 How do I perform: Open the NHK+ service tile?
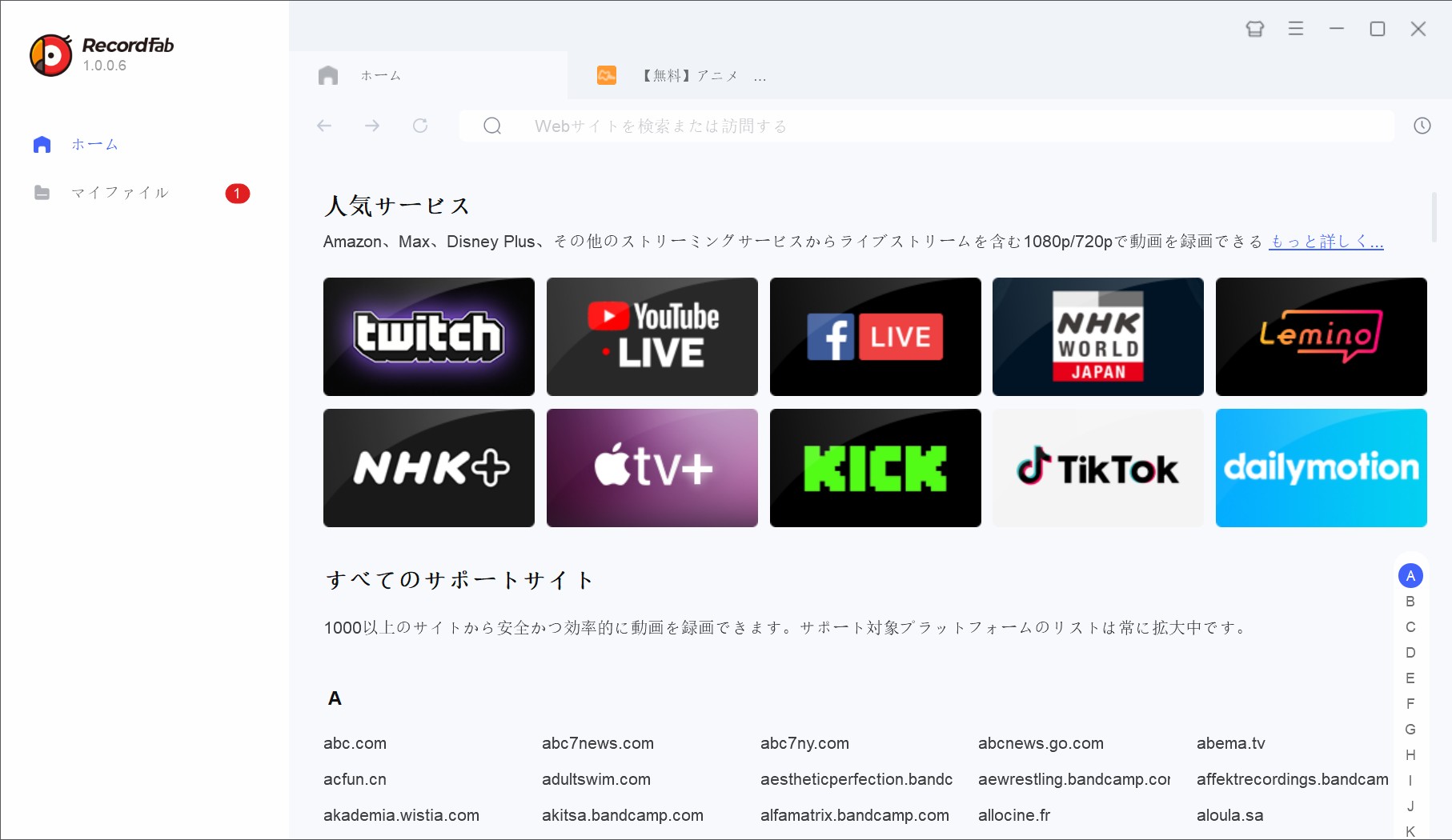(429, 468)
